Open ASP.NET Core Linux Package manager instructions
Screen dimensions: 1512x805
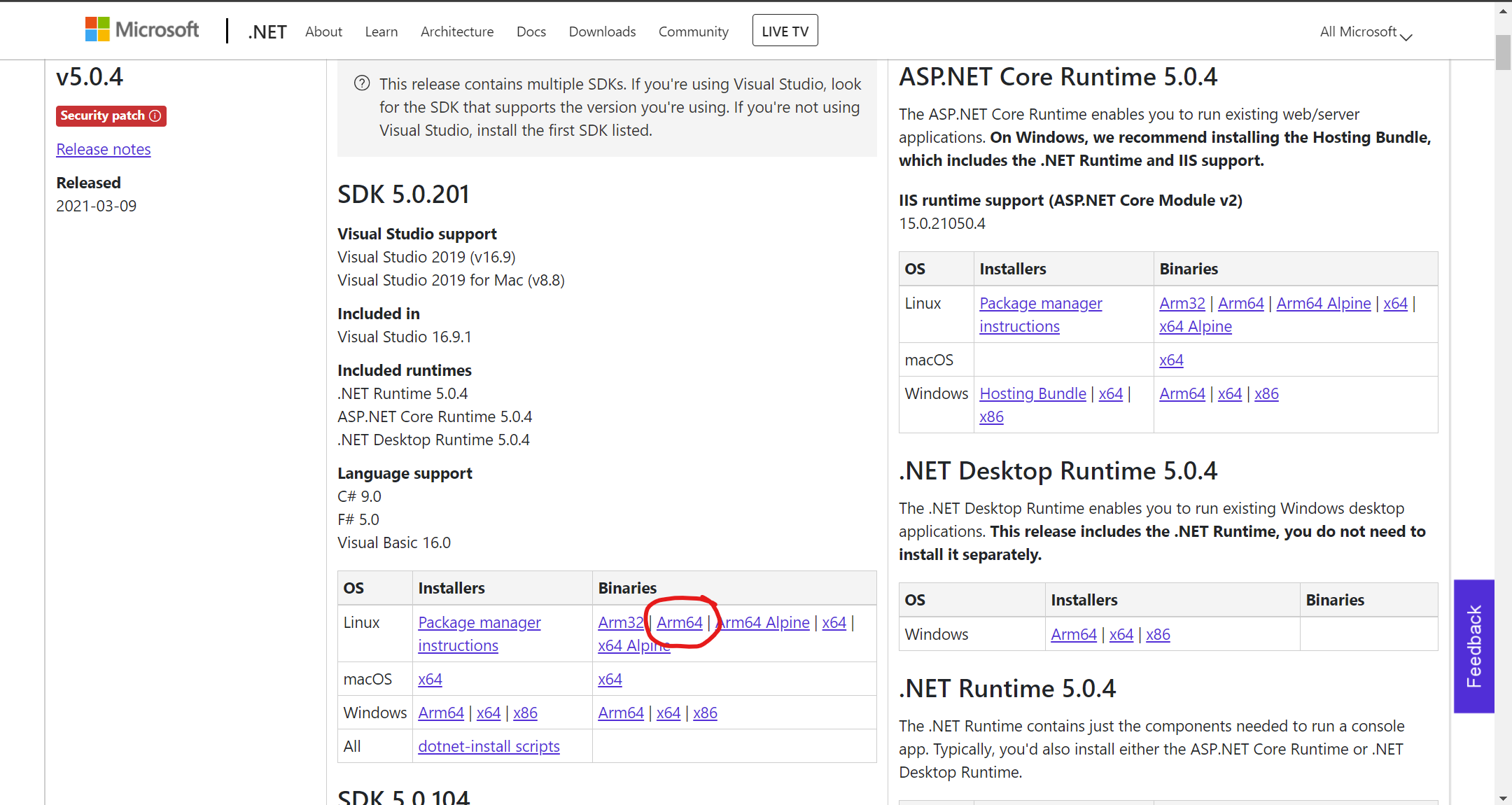[1041, 314]
